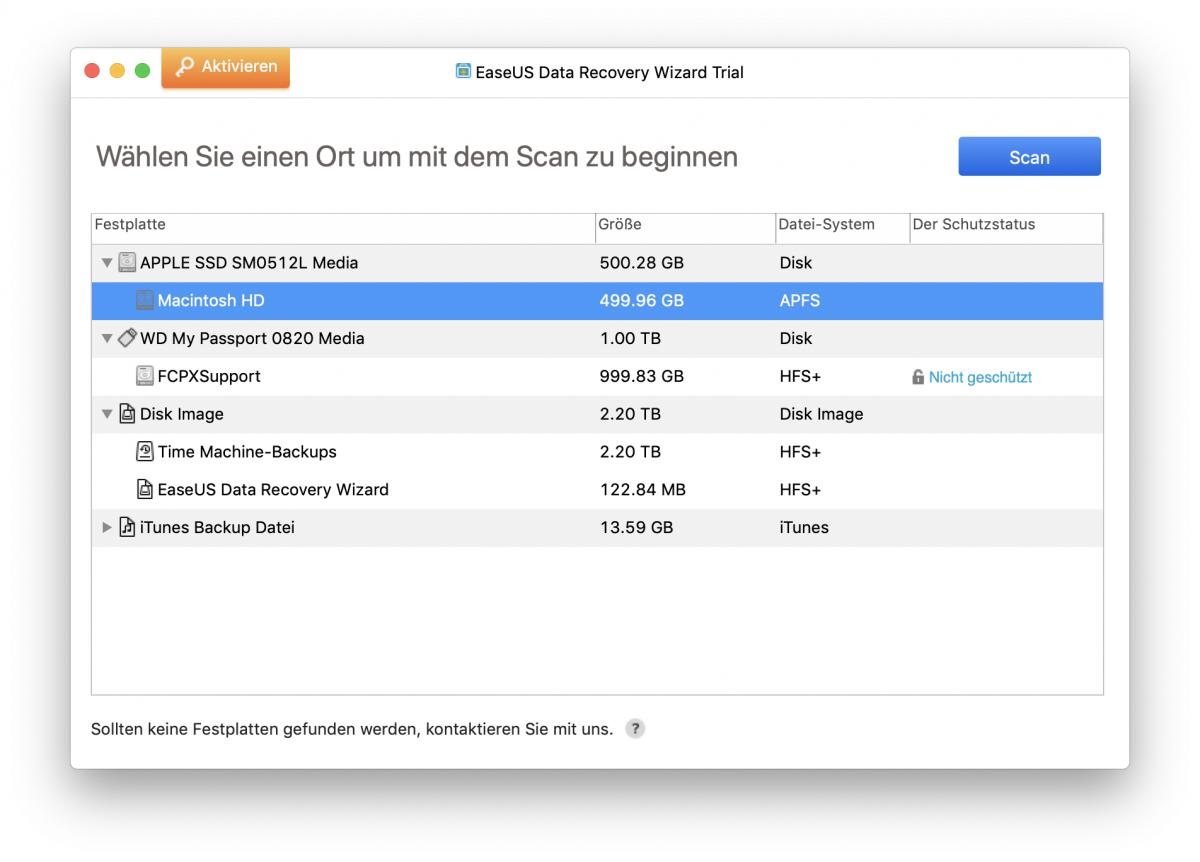The width and height of the screenshot is (1200, 862).
Task: Click the iTunes Backup music file icon
Action: tap(127, 527)
